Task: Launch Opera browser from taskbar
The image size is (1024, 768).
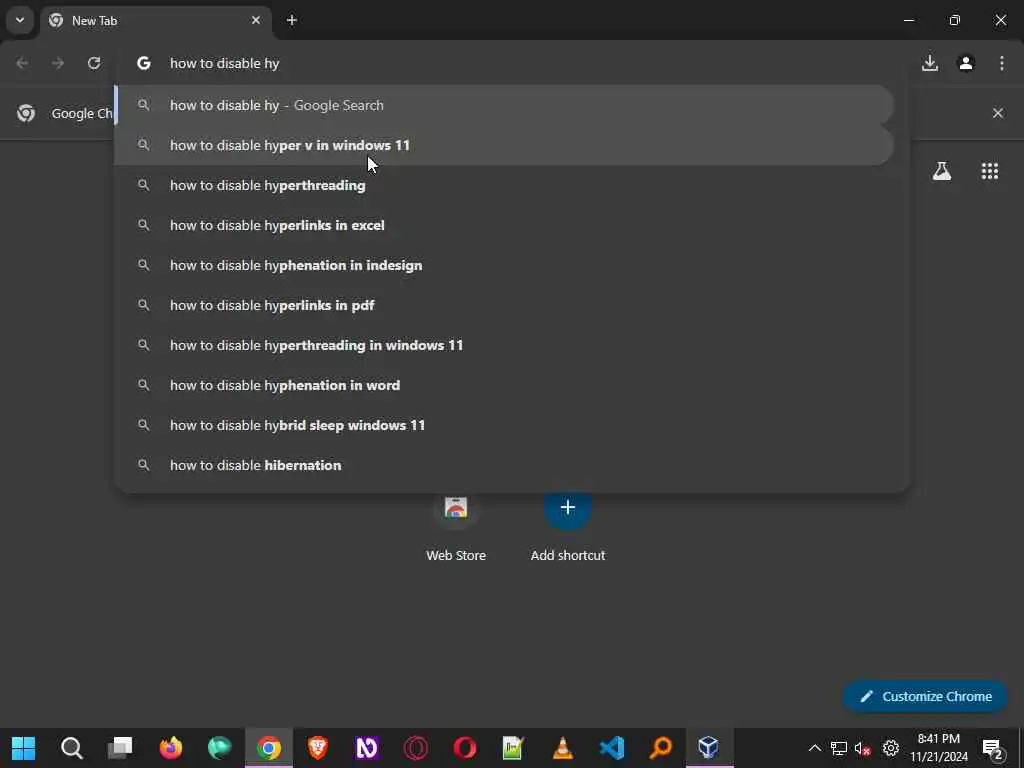Action: click(464, 748)
